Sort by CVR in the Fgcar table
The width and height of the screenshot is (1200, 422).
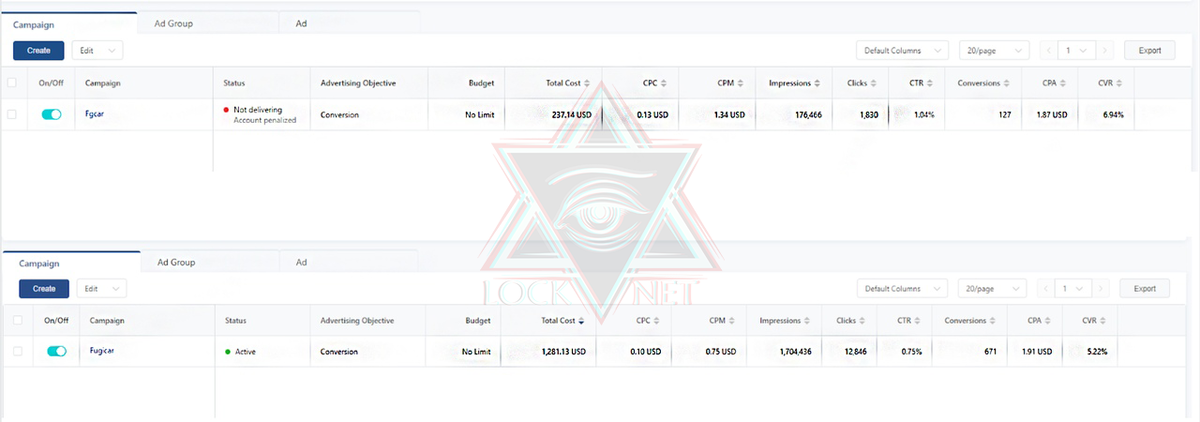1117,83
